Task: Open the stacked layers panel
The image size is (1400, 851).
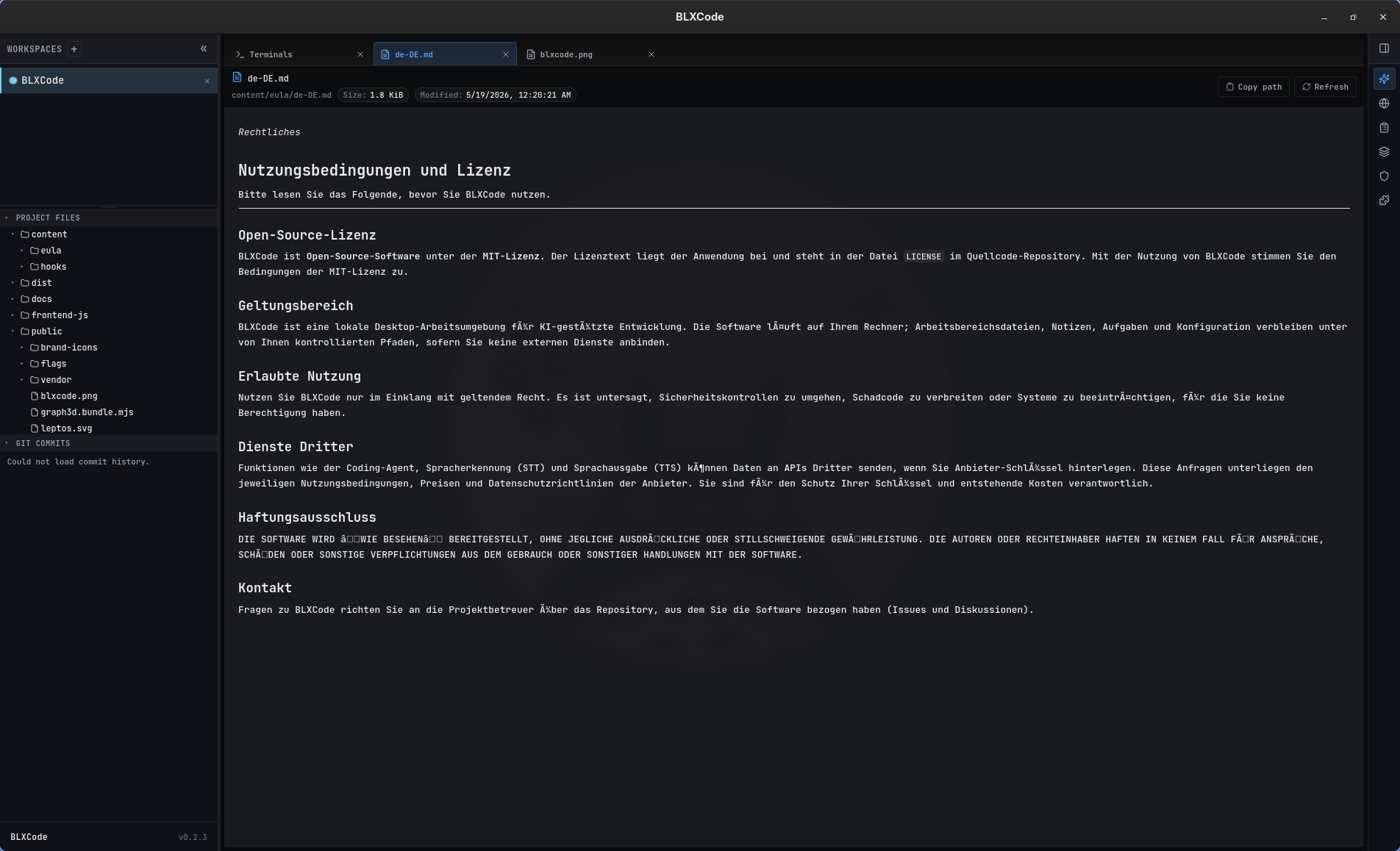Action: [1384, 152]
